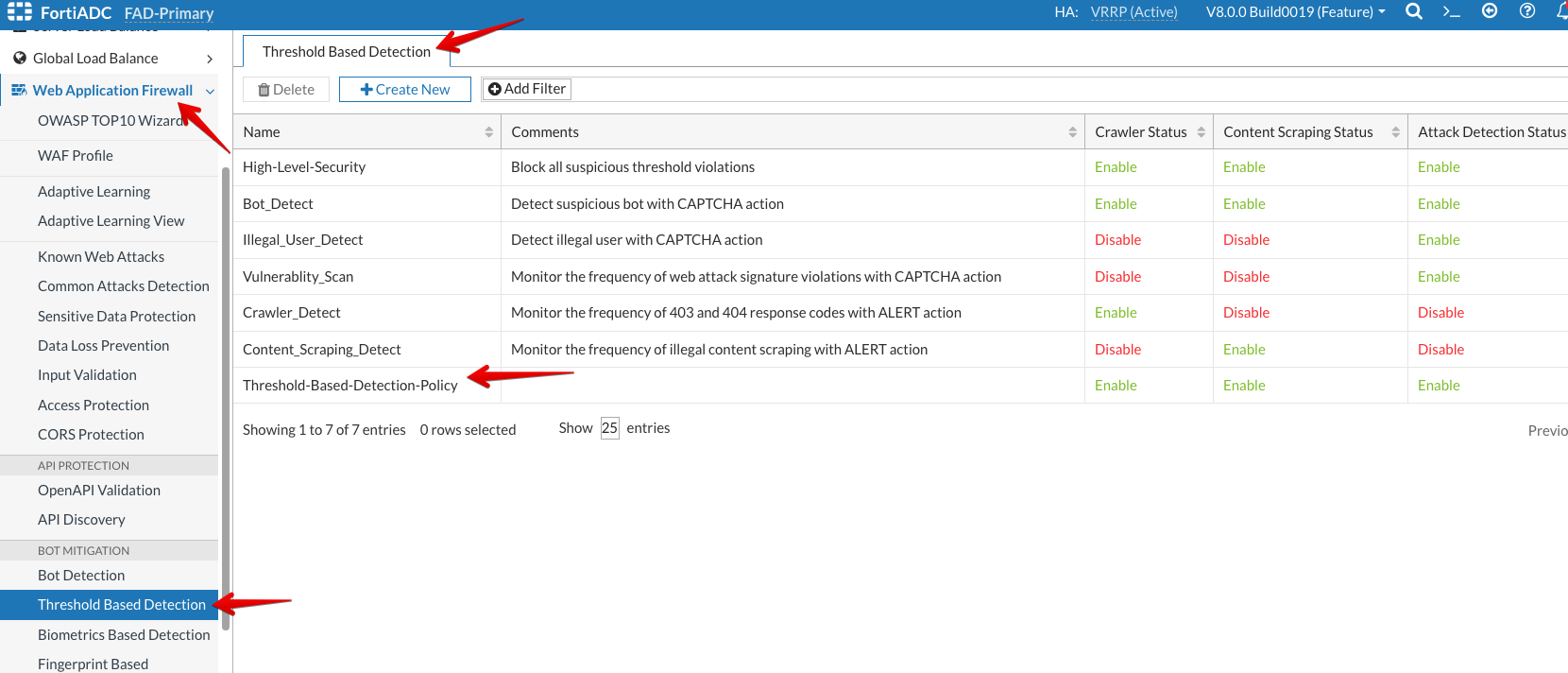Viewport: 1568px width, 673px height.
Task: Toggle sort on Crawler Status column
Action: (1201, 132)
